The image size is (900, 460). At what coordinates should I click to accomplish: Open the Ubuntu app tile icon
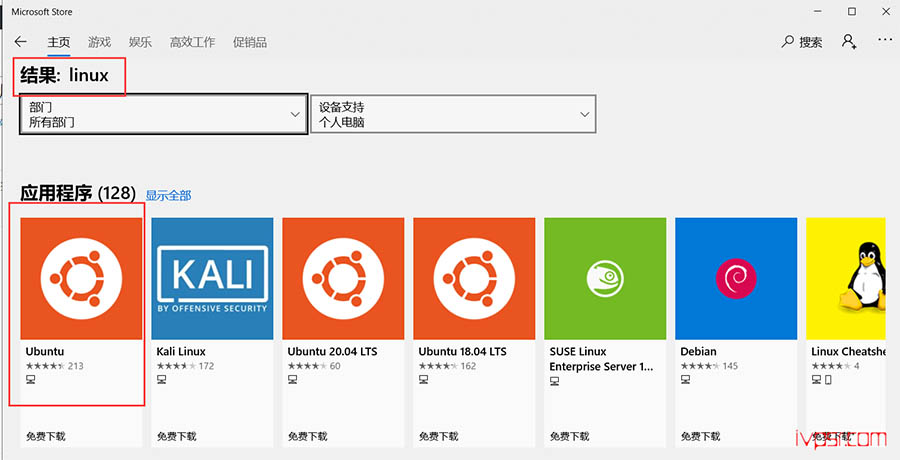click(81, 279)
